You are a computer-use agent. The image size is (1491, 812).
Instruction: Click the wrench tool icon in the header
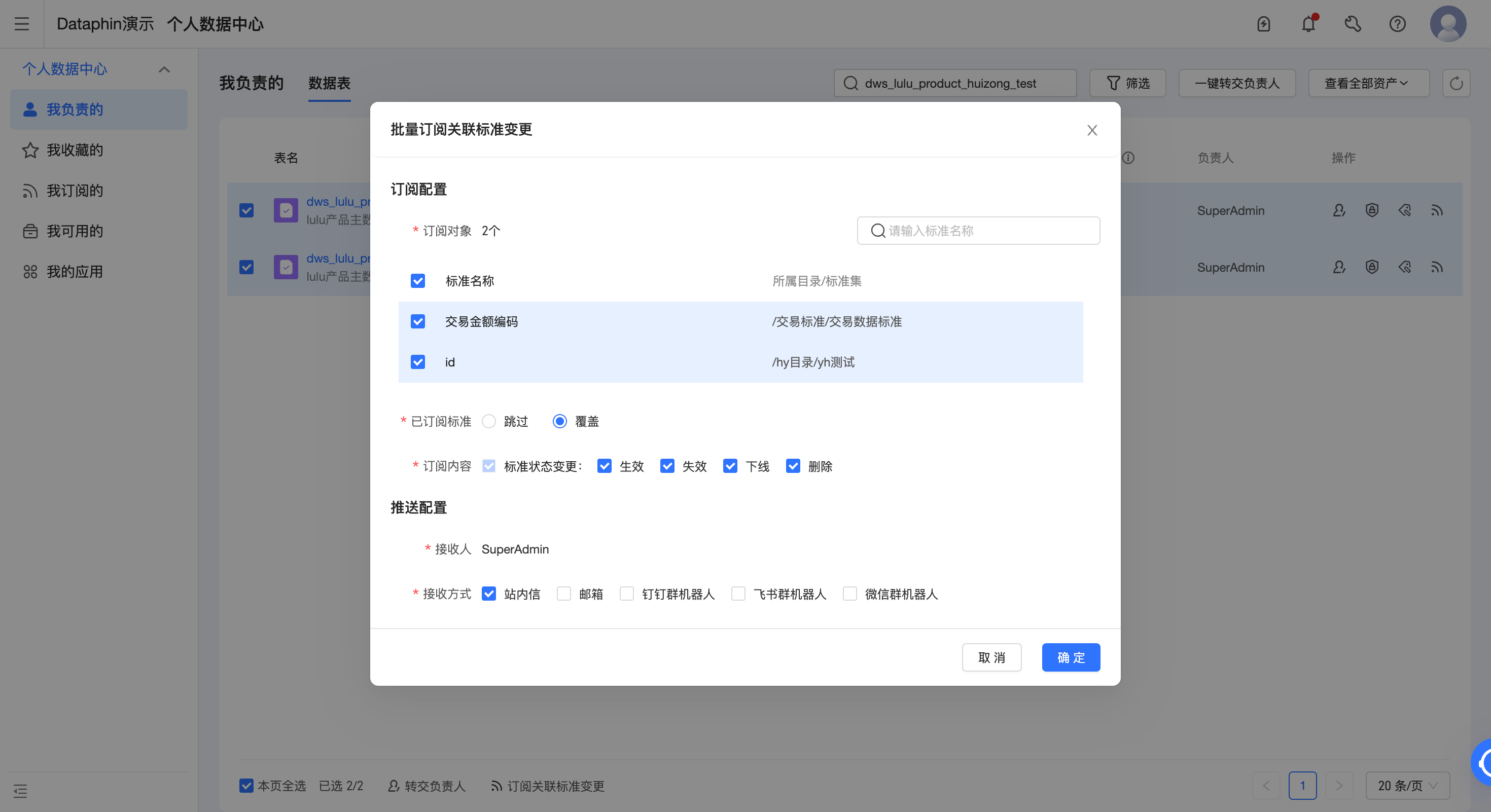[x=1353, y=24]
